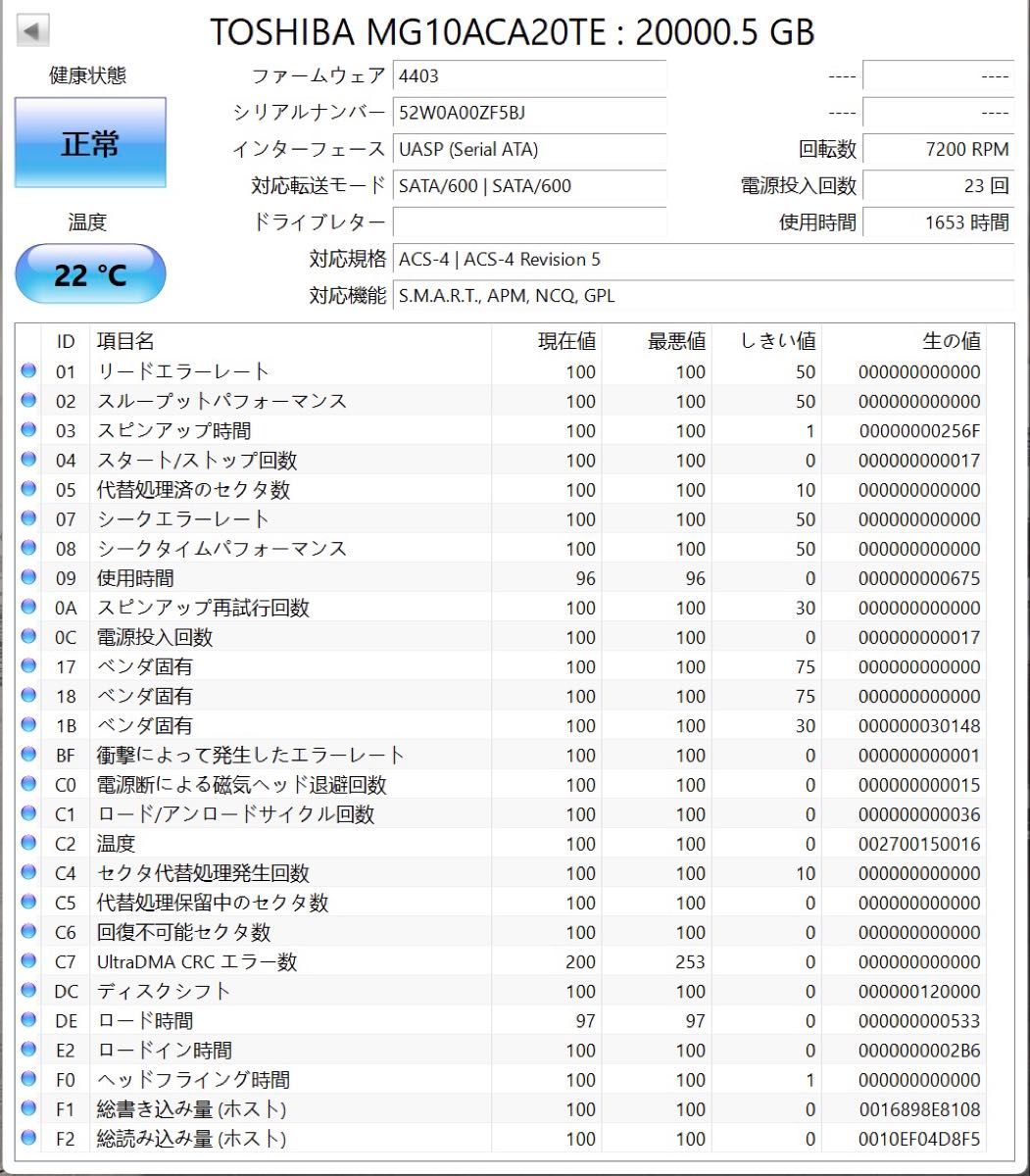Select the 電源断による磁気ヘッド退避回数 row
This screenshot has width=1030, height=1176.
point(294,784)
